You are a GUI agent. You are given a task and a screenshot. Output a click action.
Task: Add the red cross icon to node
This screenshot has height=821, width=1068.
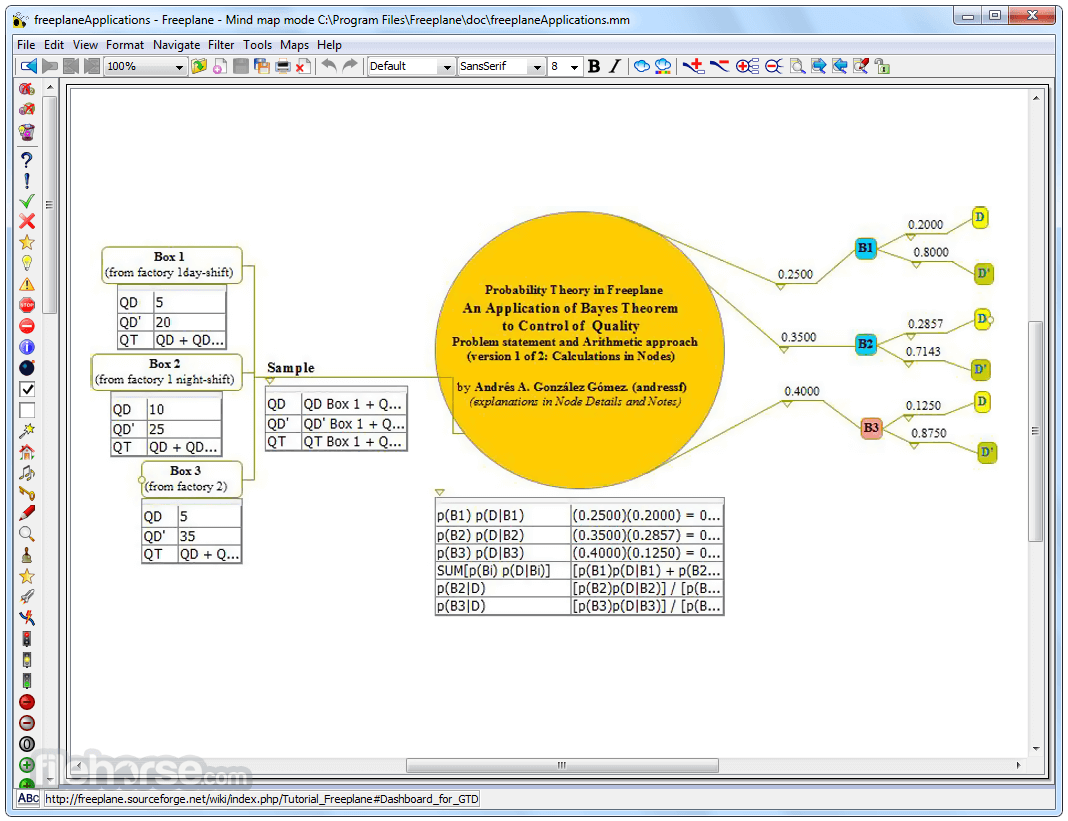click(x=27, y=221)
